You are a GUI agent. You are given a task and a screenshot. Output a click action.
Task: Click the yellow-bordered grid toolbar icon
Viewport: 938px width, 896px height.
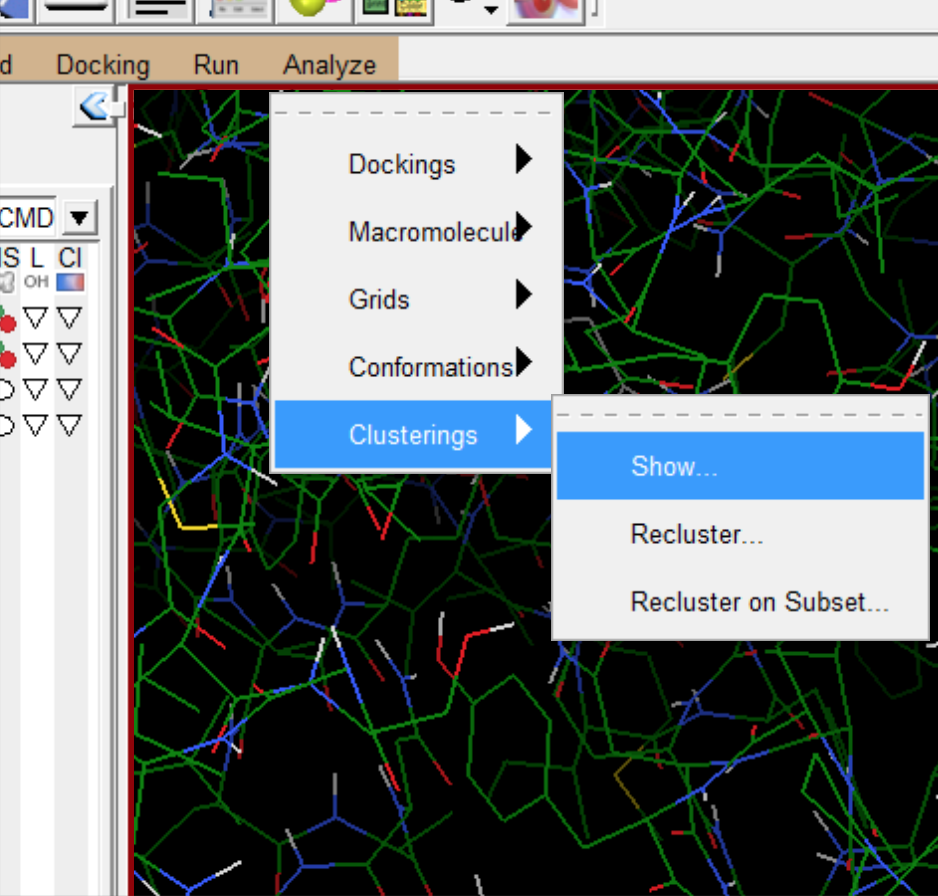click(x=411, y=8)
